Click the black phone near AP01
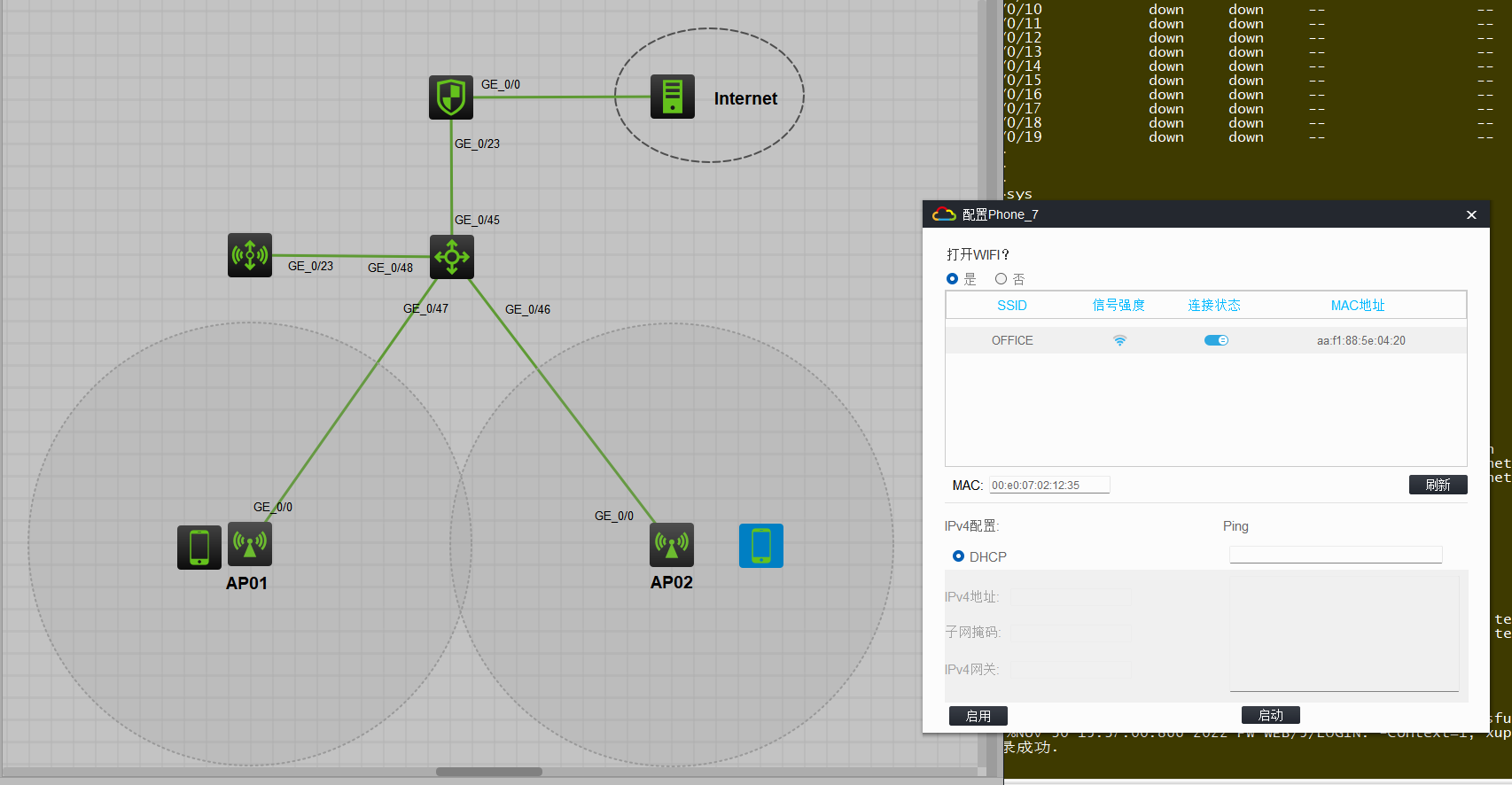 pyautogui.click(x=199, y=547)
